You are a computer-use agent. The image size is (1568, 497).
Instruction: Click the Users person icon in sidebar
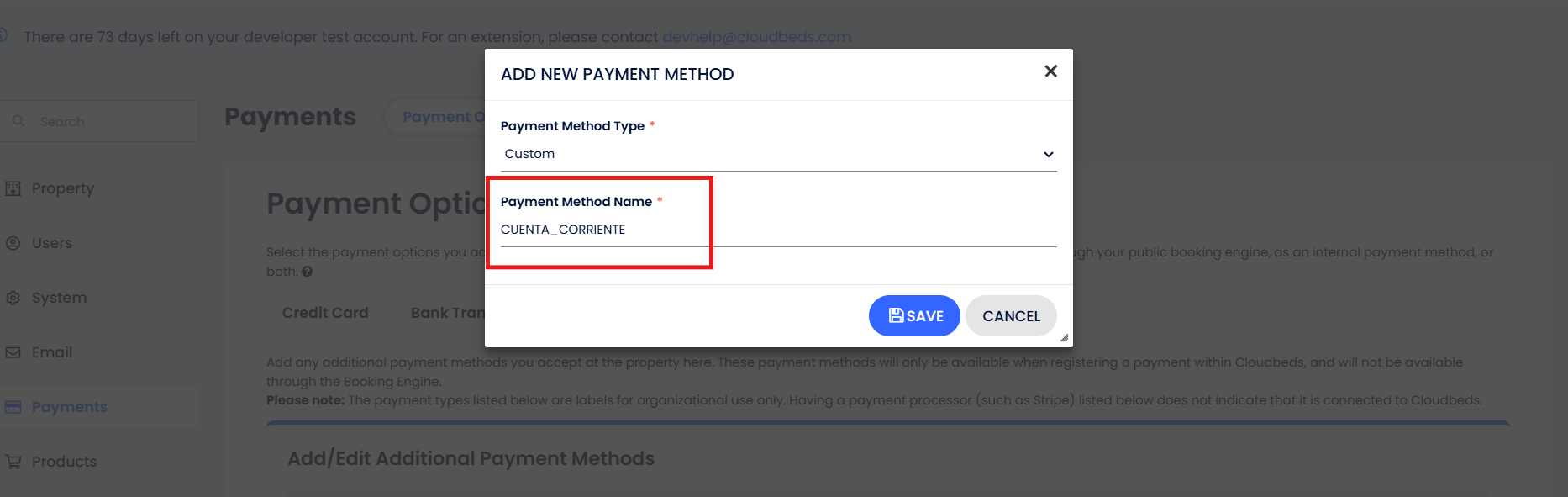point(13,243)
